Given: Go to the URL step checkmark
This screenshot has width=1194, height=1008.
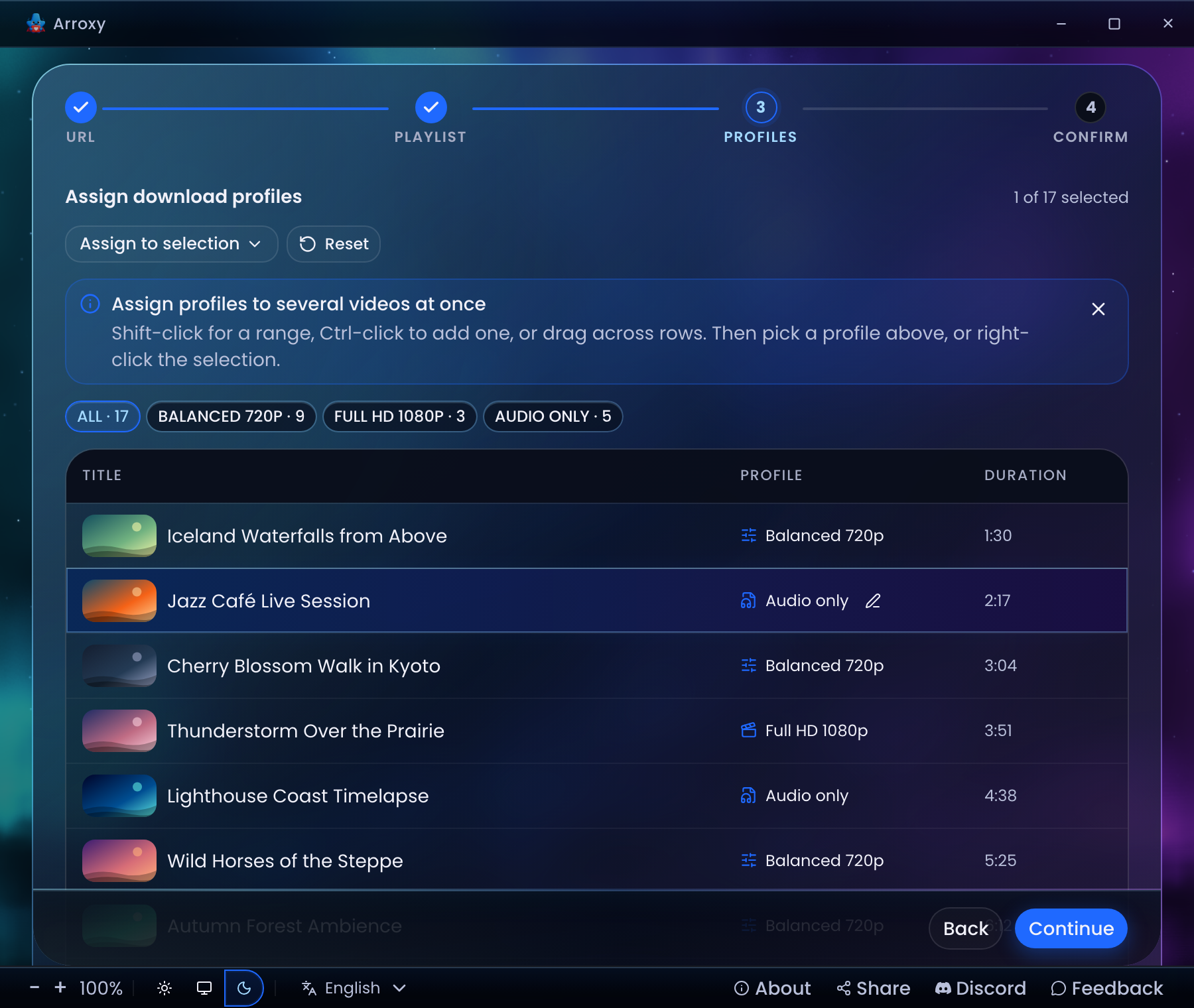Looking at the screenshot, I should (81, 107).
